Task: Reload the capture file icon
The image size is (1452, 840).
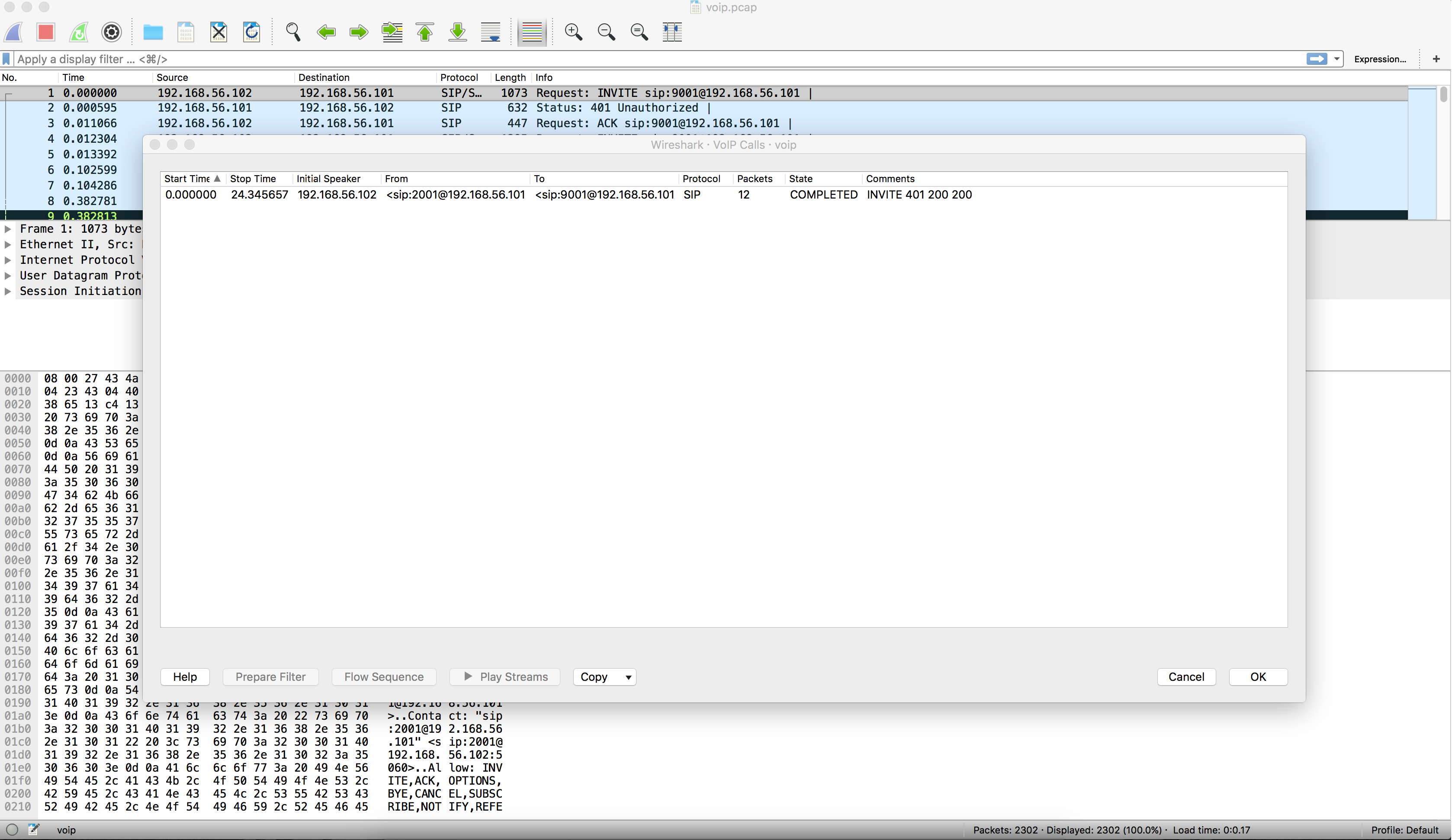Action: pyautogui.click(x=252, y=32)
